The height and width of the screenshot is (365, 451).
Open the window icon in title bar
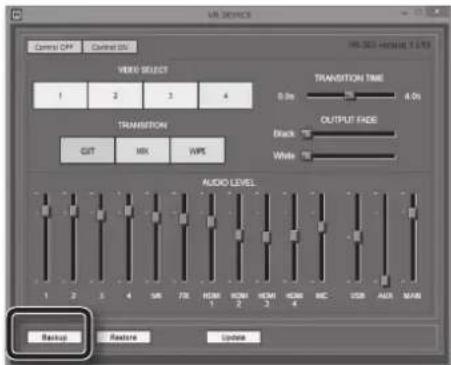click(16, 15)
